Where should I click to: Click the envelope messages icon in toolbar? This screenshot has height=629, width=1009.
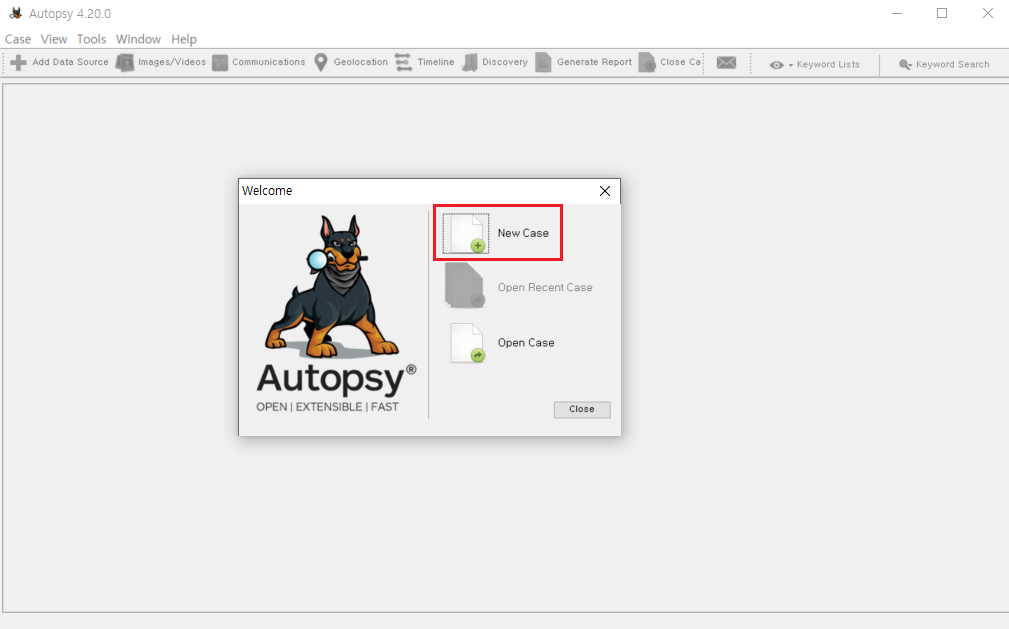coord(727,62)
